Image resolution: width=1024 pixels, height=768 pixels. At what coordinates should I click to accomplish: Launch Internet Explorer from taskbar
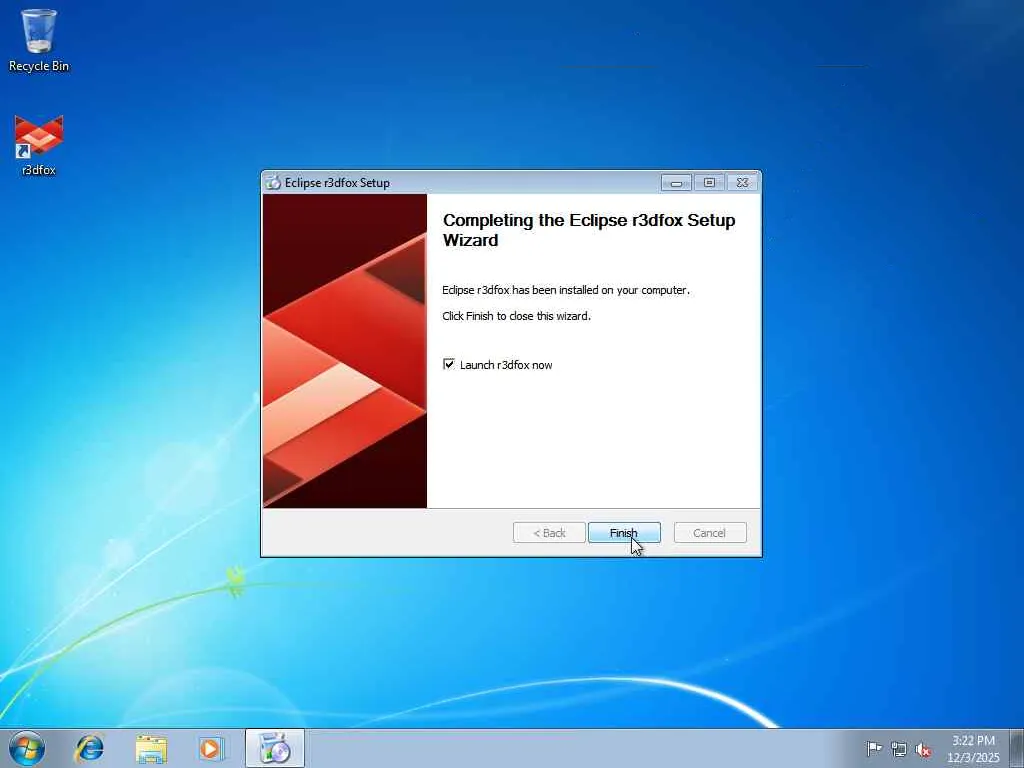pos(89,748)
